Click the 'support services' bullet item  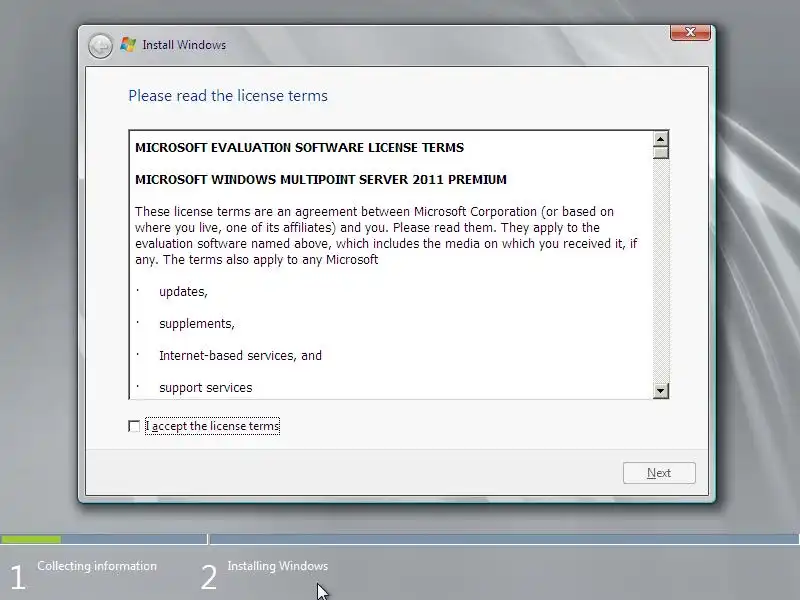coord(206,388)
